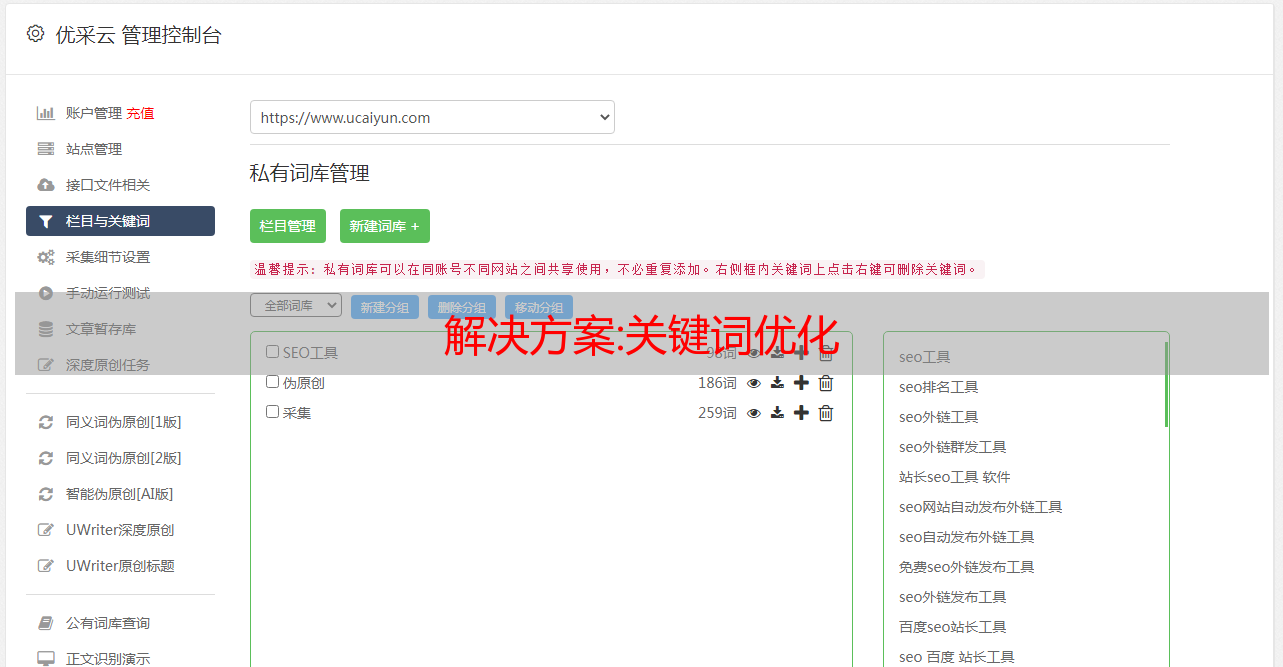Delete the 采集 word library
The image size is (1283, 667).
(x=826, y=413)
